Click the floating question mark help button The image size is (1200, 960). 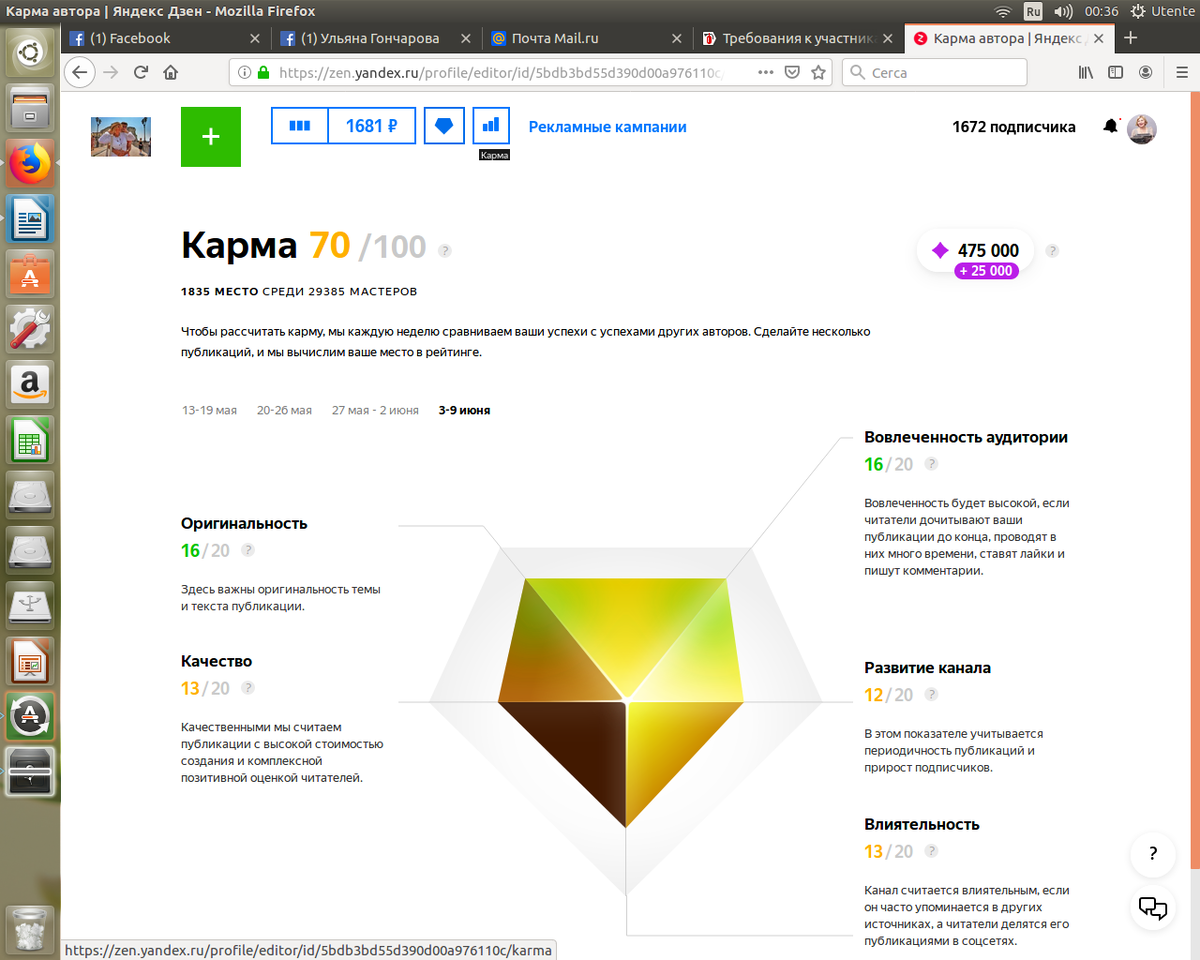click(x=1153, y=855)
